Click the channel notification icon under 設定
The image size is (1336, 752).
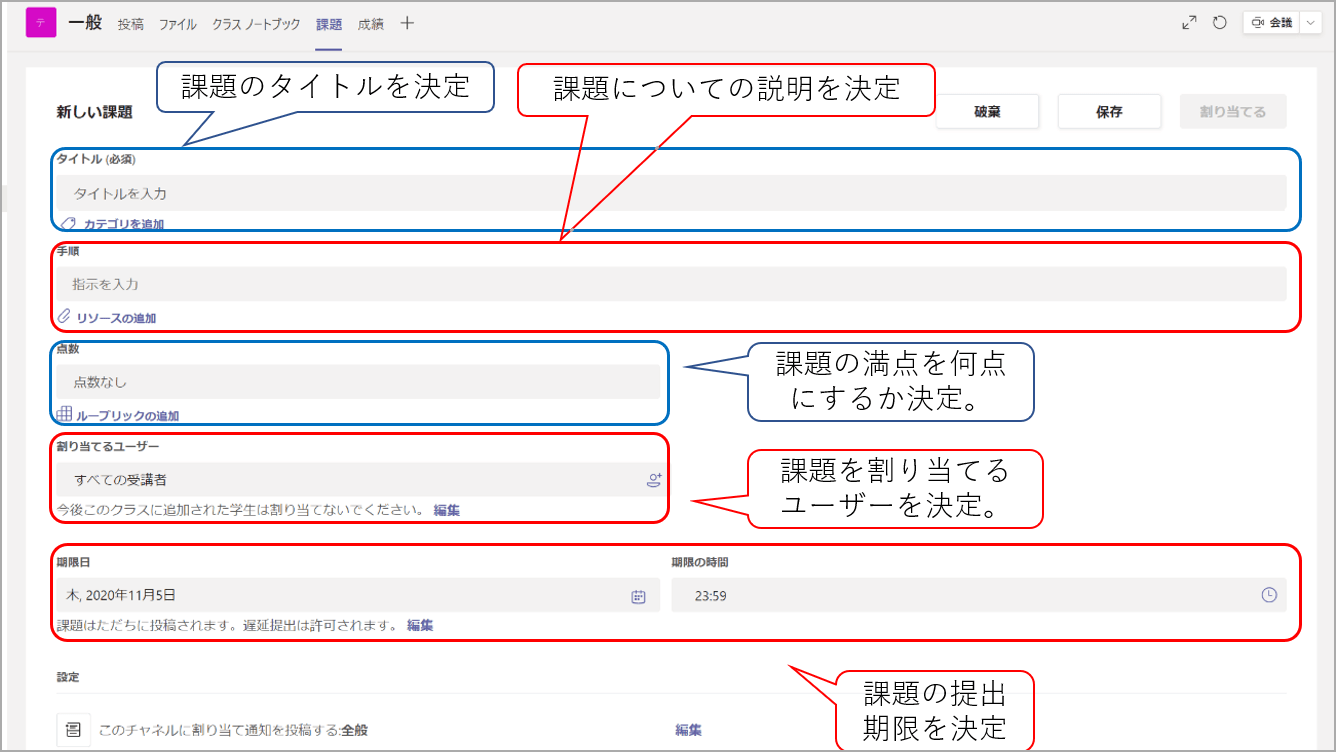(x=73, y=730)
